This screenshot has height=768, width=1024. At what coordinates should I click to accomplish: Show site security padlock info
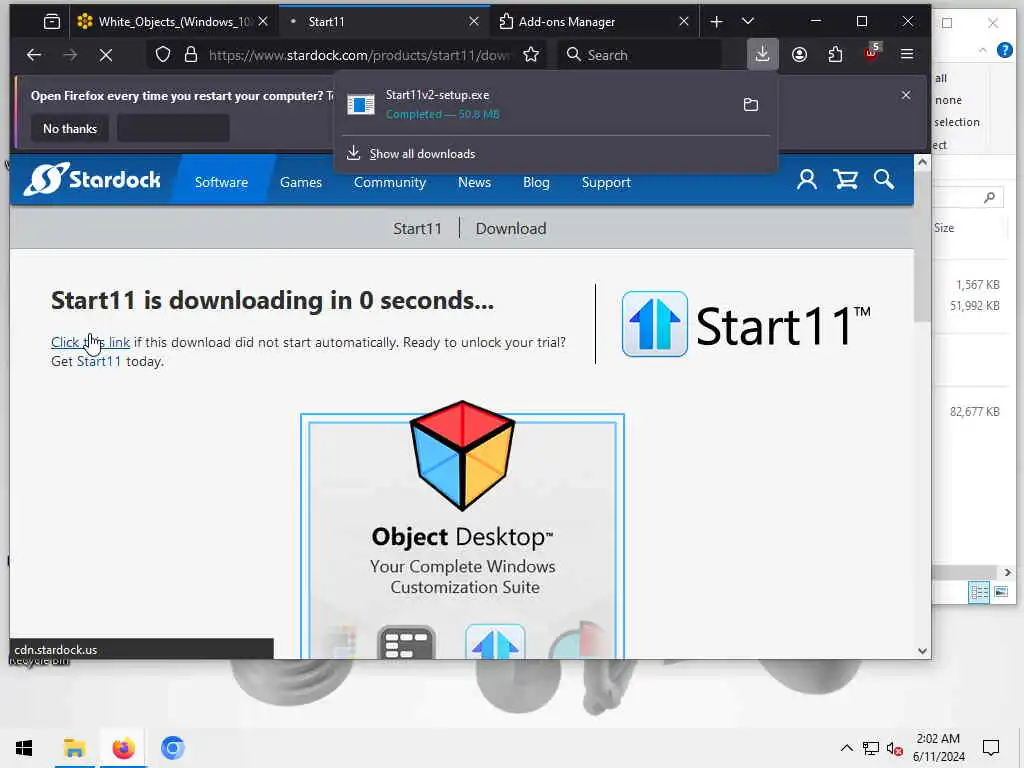[x=191, y=55]
